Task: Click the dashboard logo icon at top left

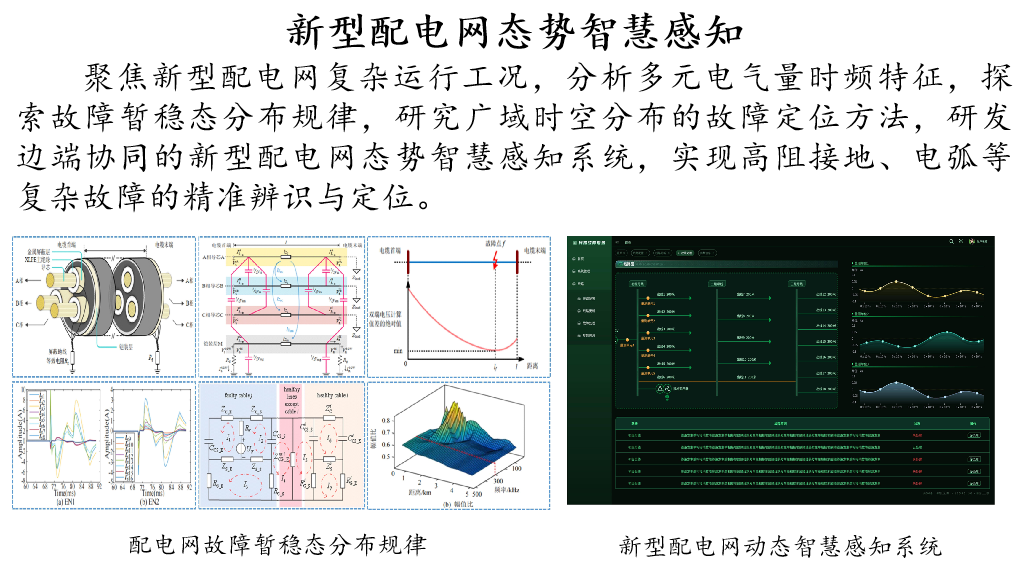Action: click(x=575, y=243)
